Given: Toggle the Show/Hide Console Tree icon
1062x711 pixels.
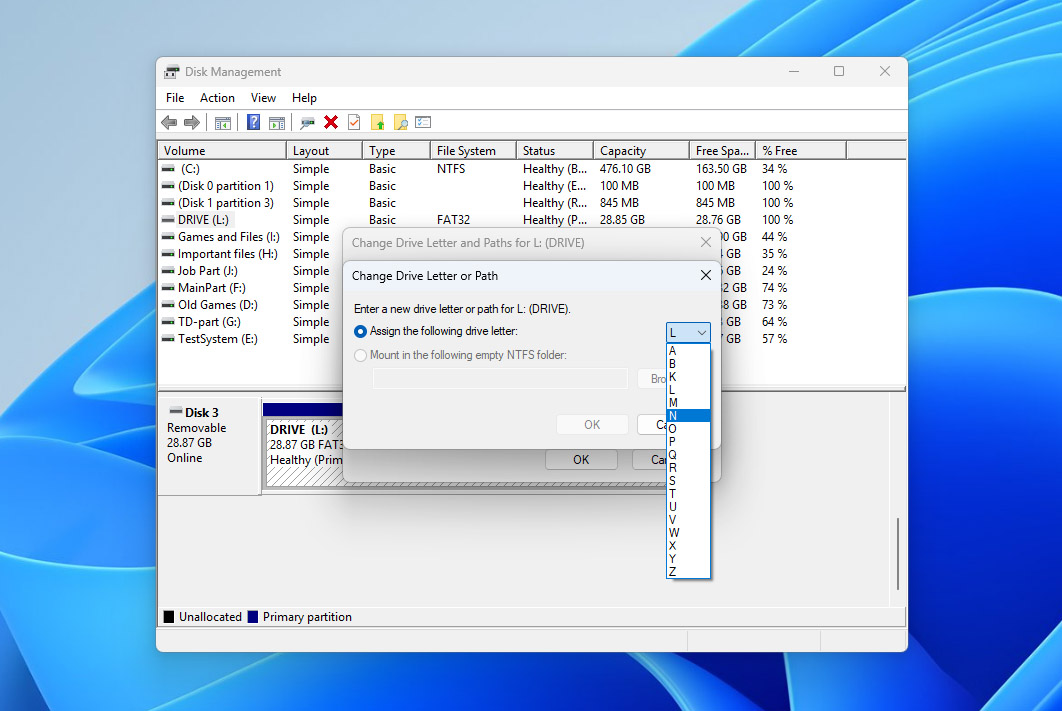Looking at the screenshot, I should [223, 123].
